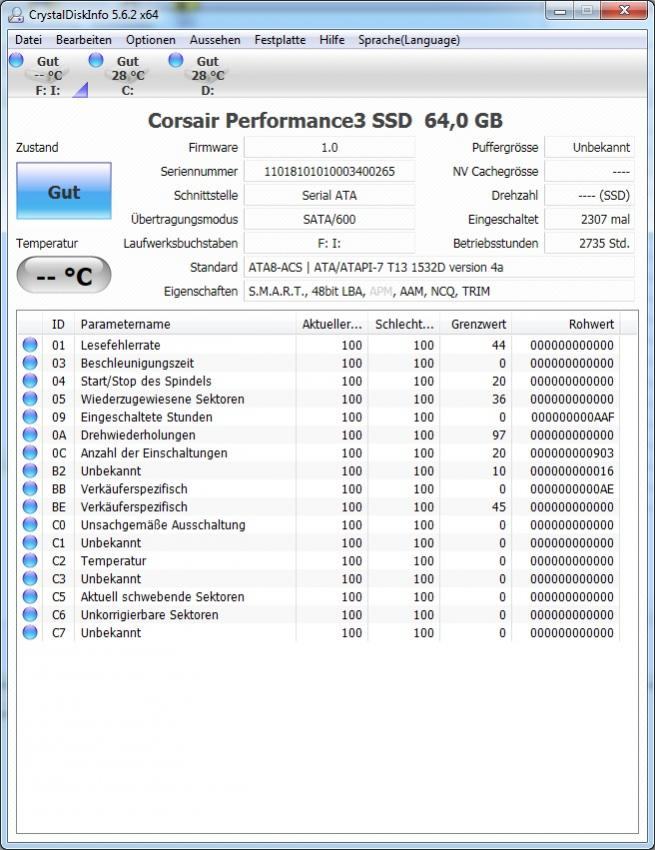Click status orb for Unkorrigierbare Sektoren

pyautogui.click(x=30, y=614)
